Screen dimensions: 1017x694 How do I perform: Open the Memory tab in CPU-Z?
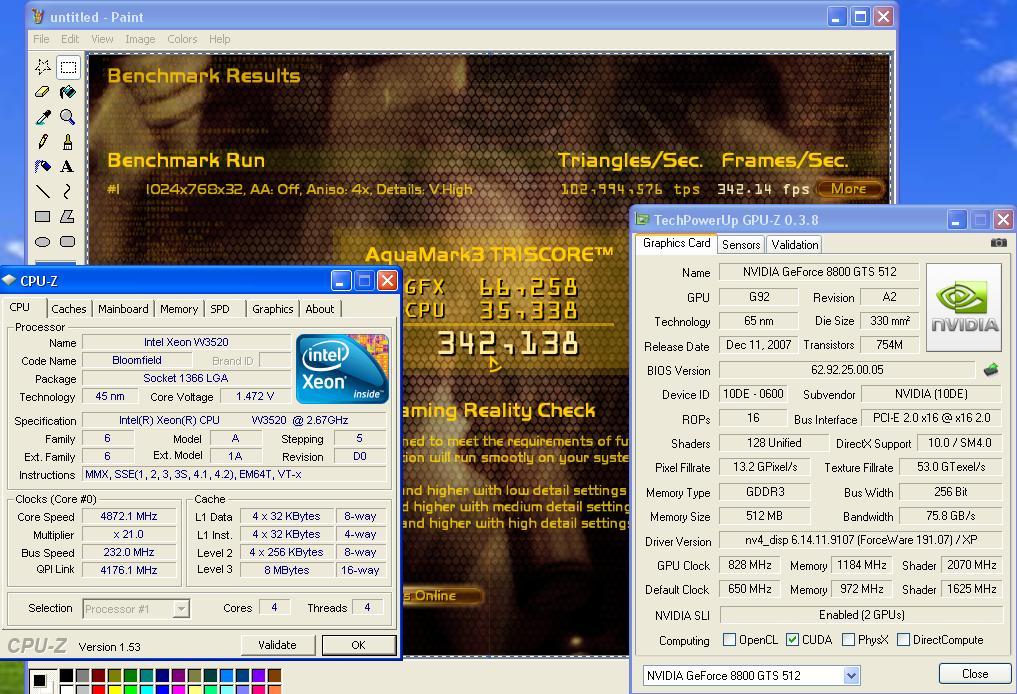click(x=179, y=309)
